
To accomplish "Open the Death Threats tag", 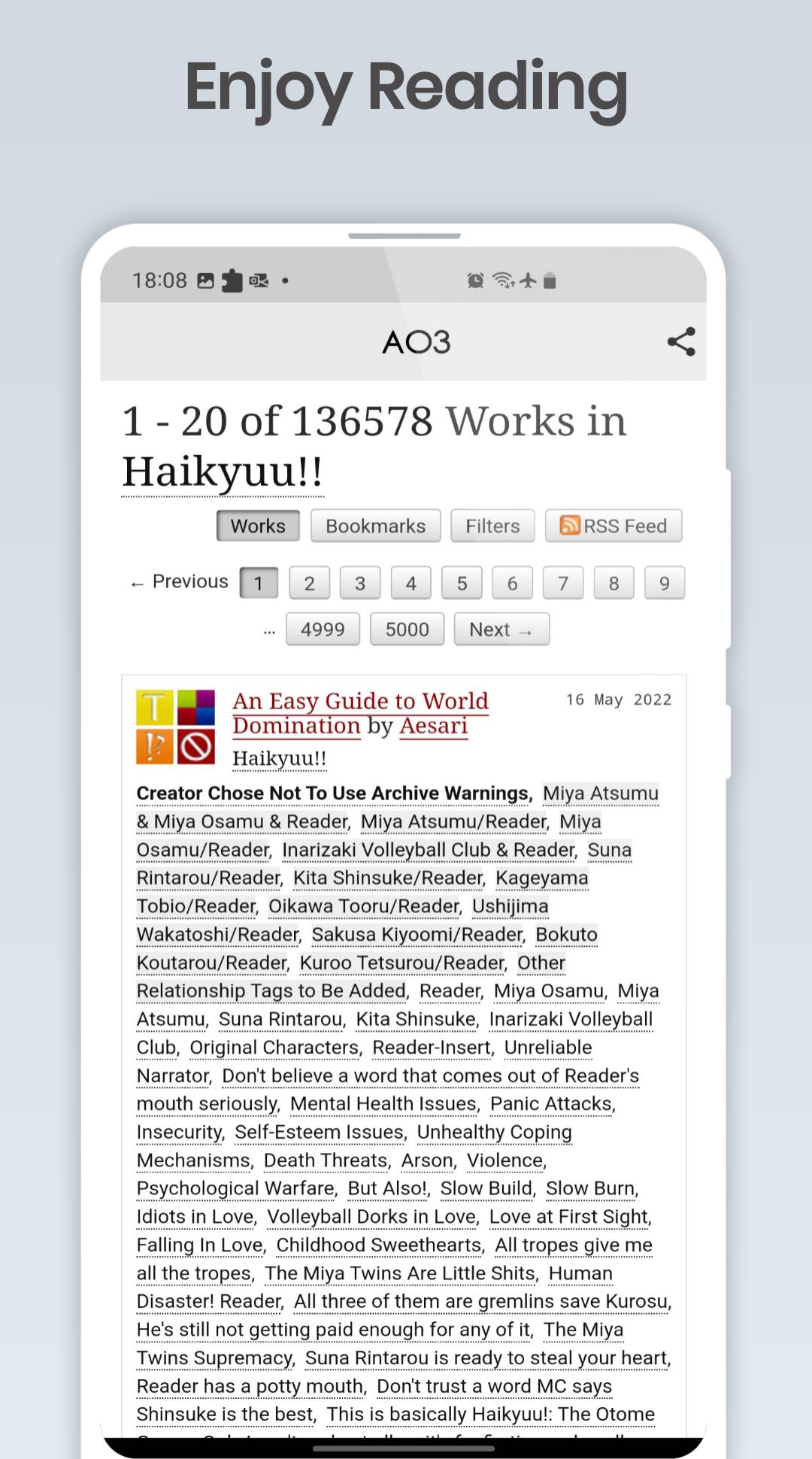I will point(326,1160).
